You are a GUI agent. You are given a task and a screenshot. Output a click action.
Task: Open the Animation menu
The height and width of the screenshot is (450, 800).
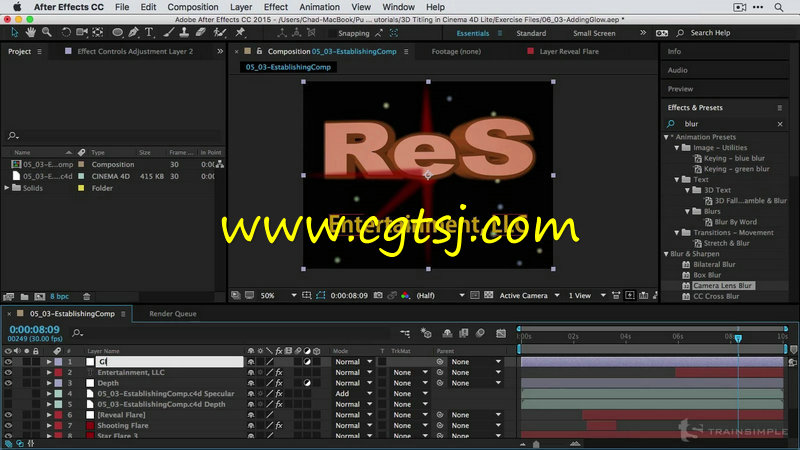point(319,7)
